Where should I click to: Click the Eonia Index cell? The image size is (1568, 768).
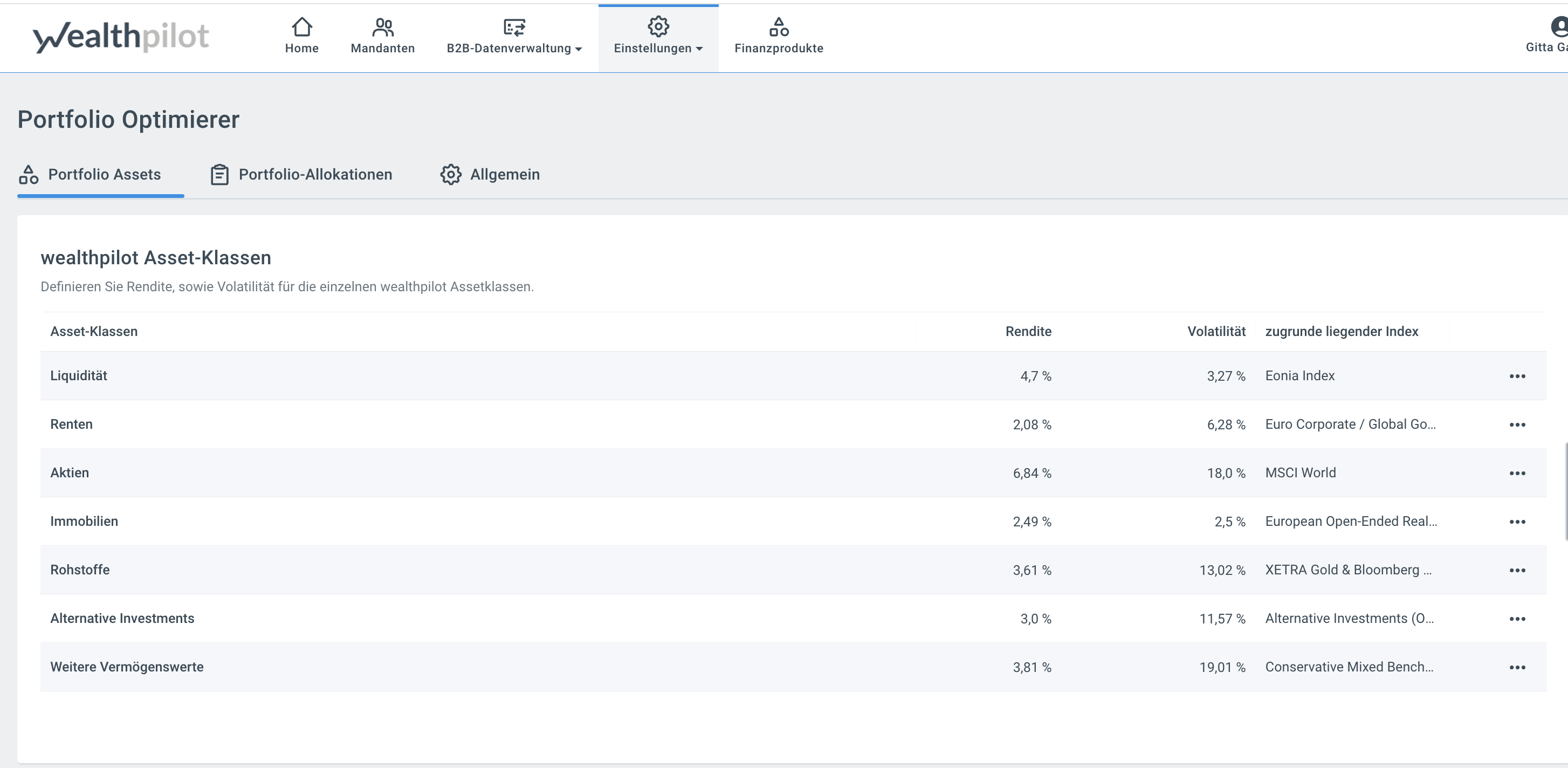(x=1299, y=376)
